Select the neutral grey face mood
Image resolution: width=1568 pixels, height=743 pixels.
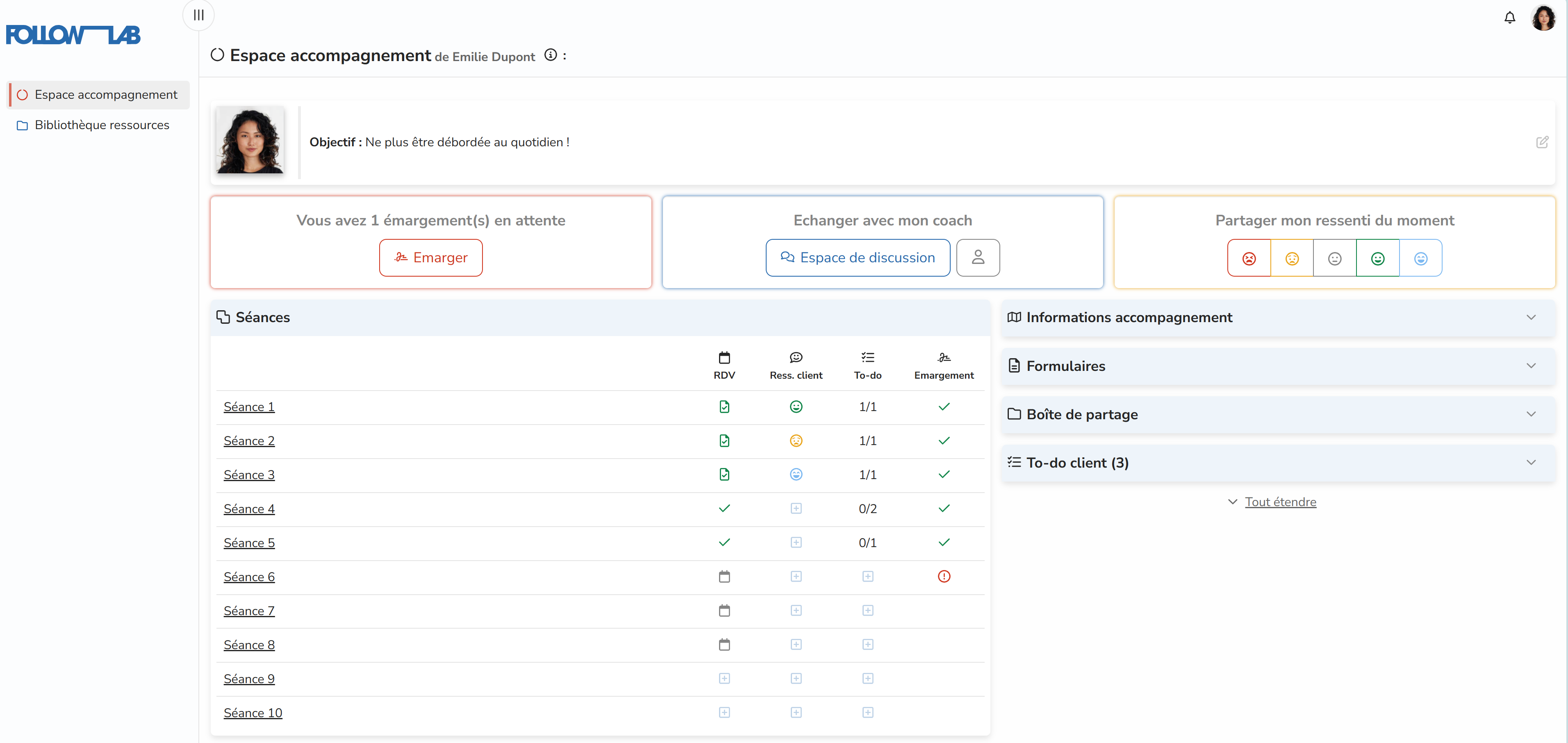point(1334,259)
